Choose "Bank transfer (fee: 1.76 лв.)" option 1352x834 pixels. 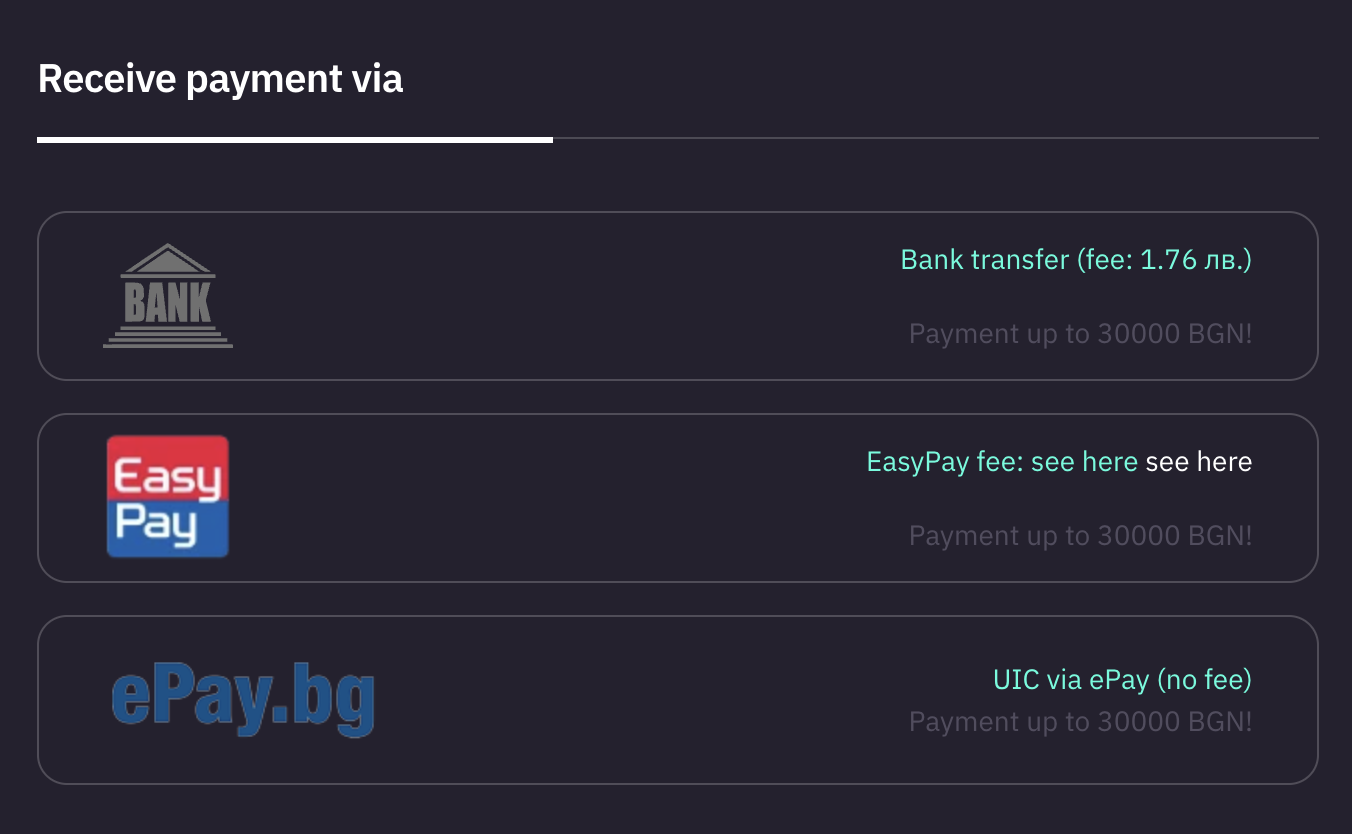click(1076, 260)
